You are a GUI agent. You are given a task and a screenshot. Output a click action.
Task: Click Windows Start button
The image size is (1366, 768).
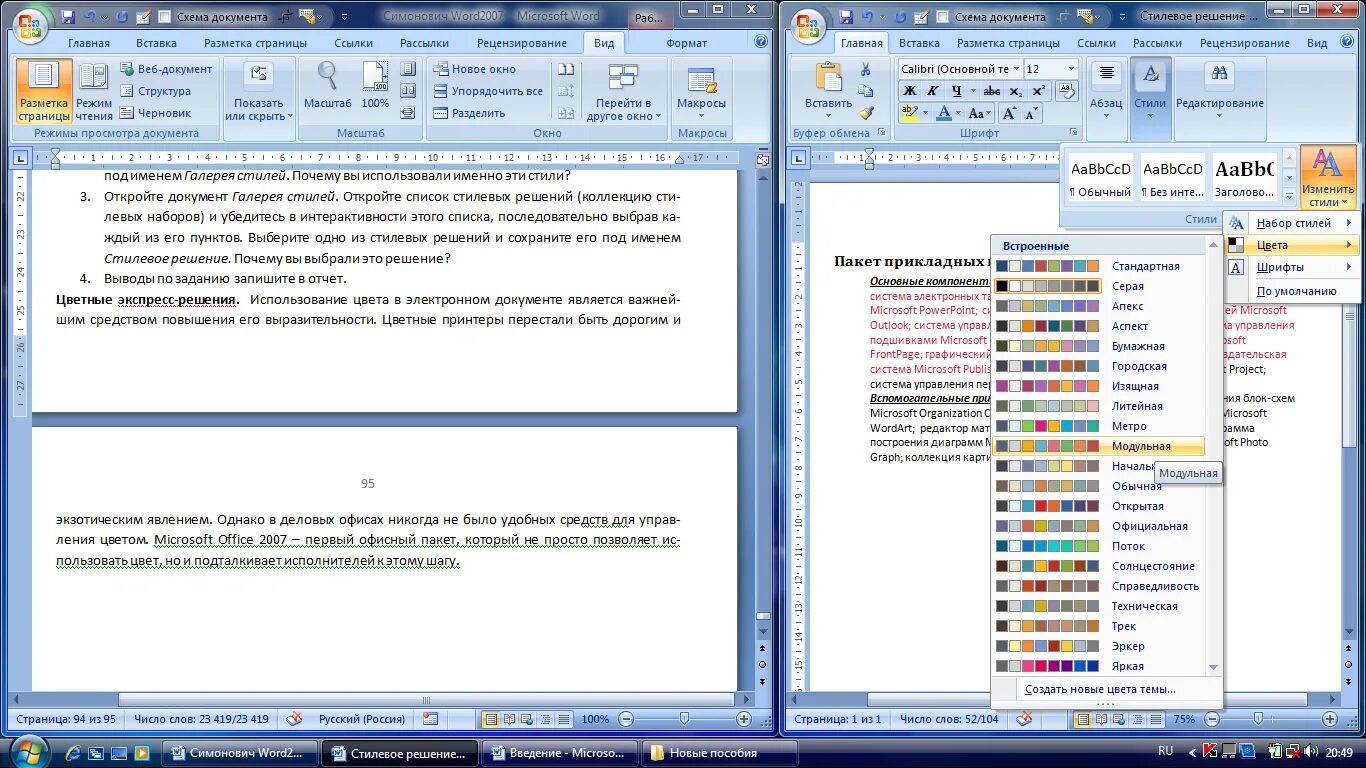pyautogui.click(x=28, y=751)
